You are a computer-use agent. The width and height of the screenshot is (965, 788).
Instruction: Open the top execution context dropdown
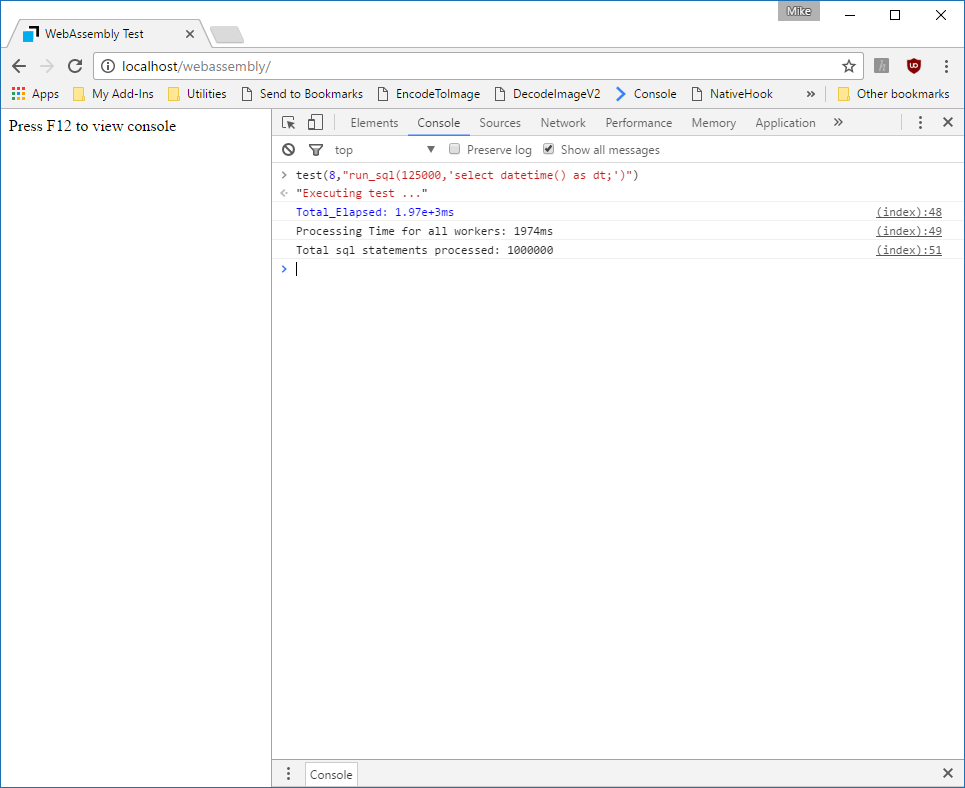[385, 150]
